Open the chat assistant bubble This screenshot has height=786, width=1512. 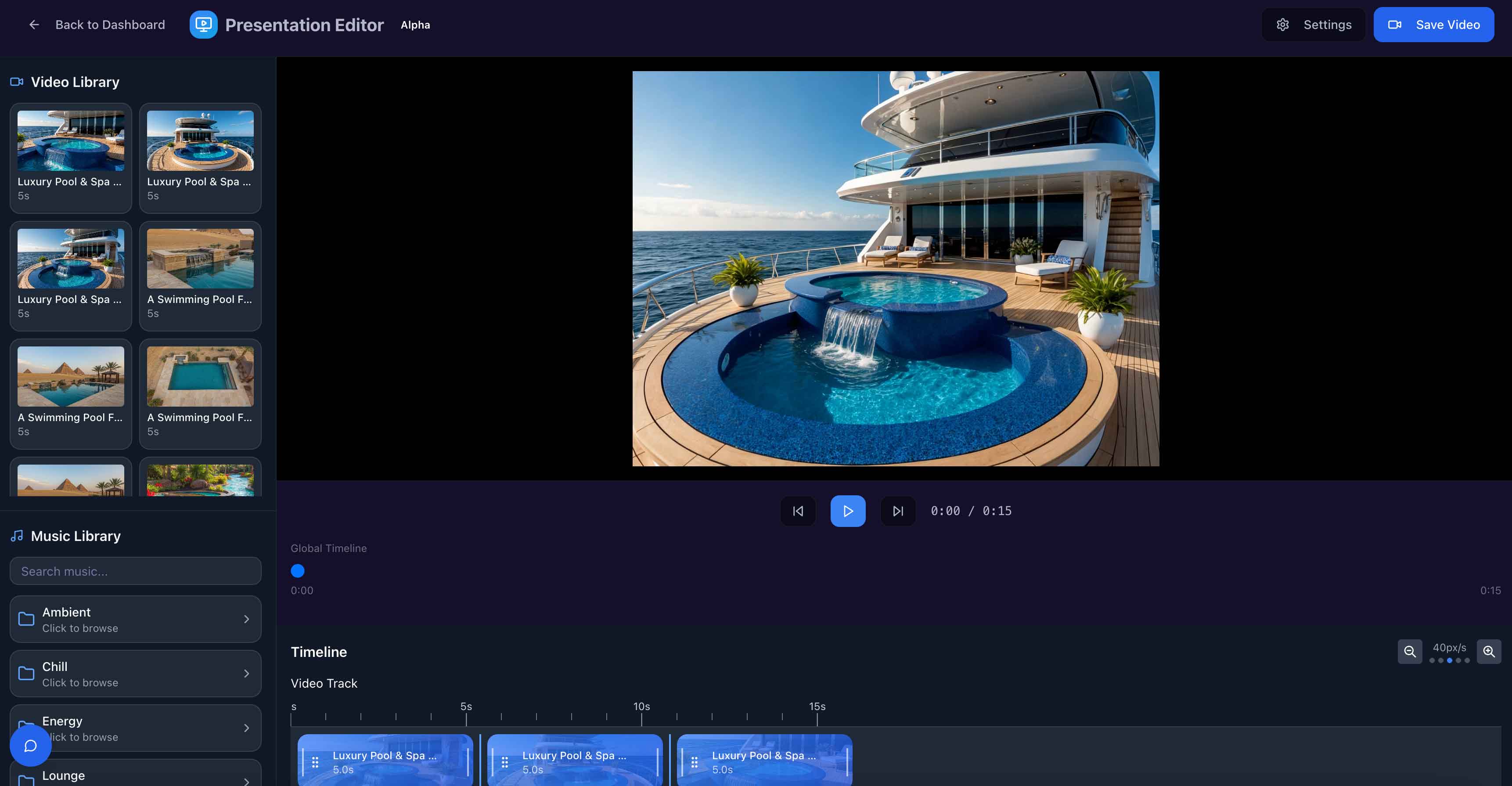[x=30, y=746]
